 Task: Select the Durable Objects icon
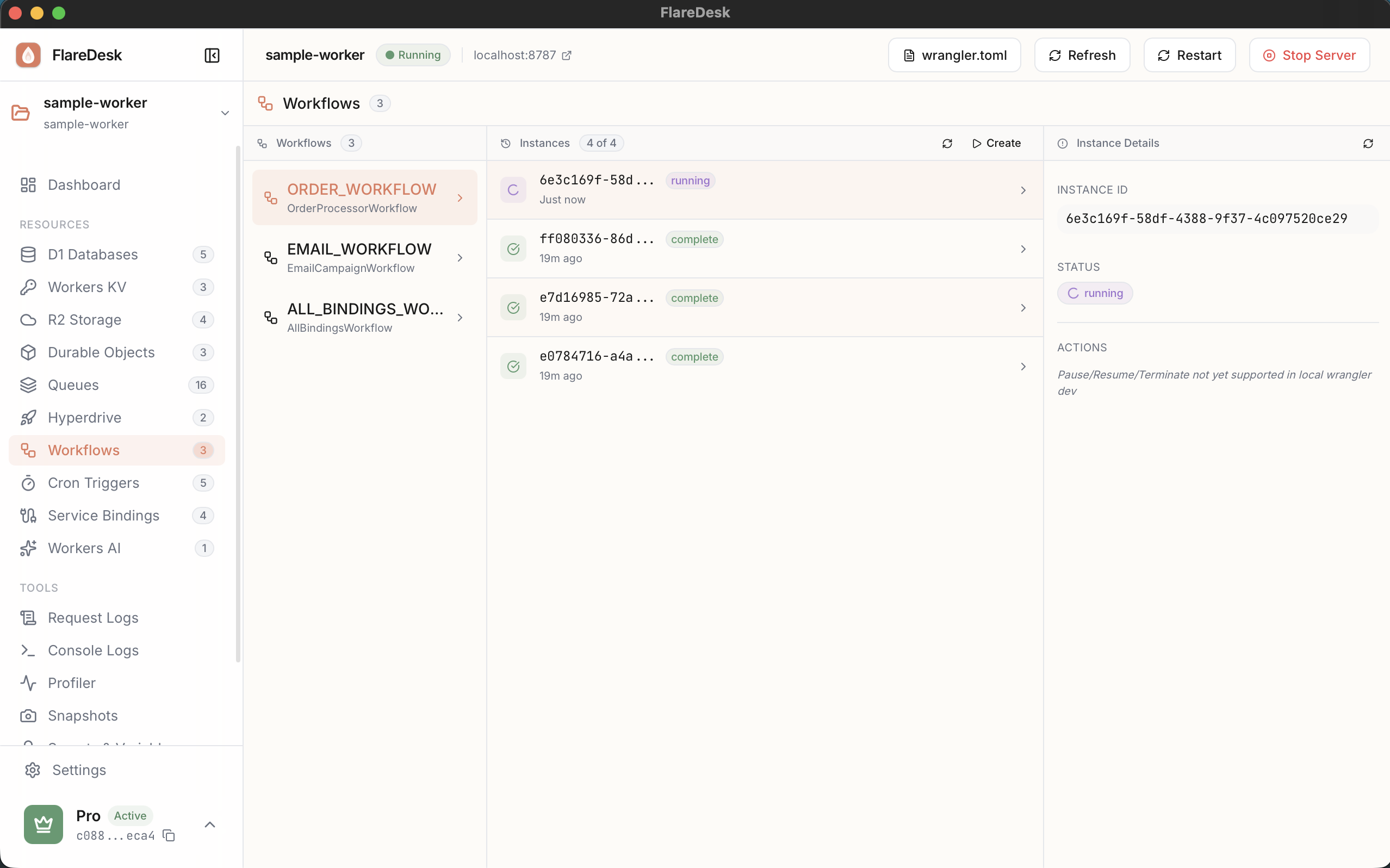tap(28, 352)
